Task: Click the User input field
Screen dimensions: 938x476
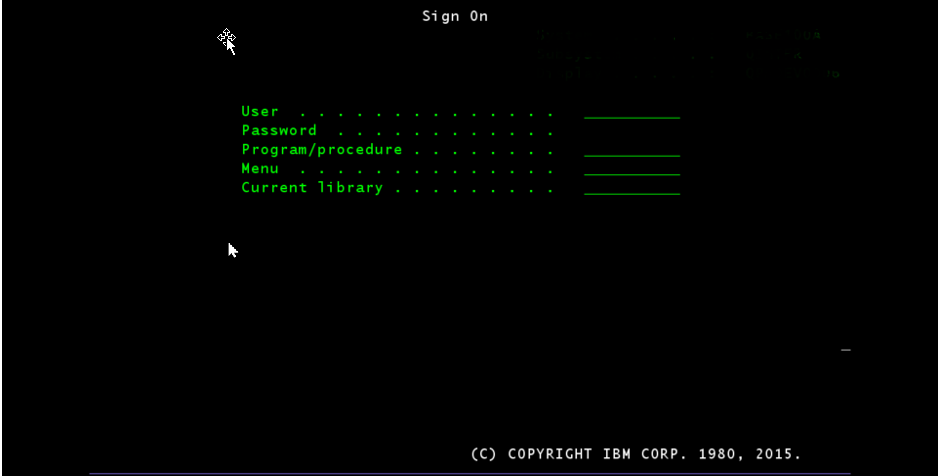Action: pyautogui.click(x=631, y=112)
